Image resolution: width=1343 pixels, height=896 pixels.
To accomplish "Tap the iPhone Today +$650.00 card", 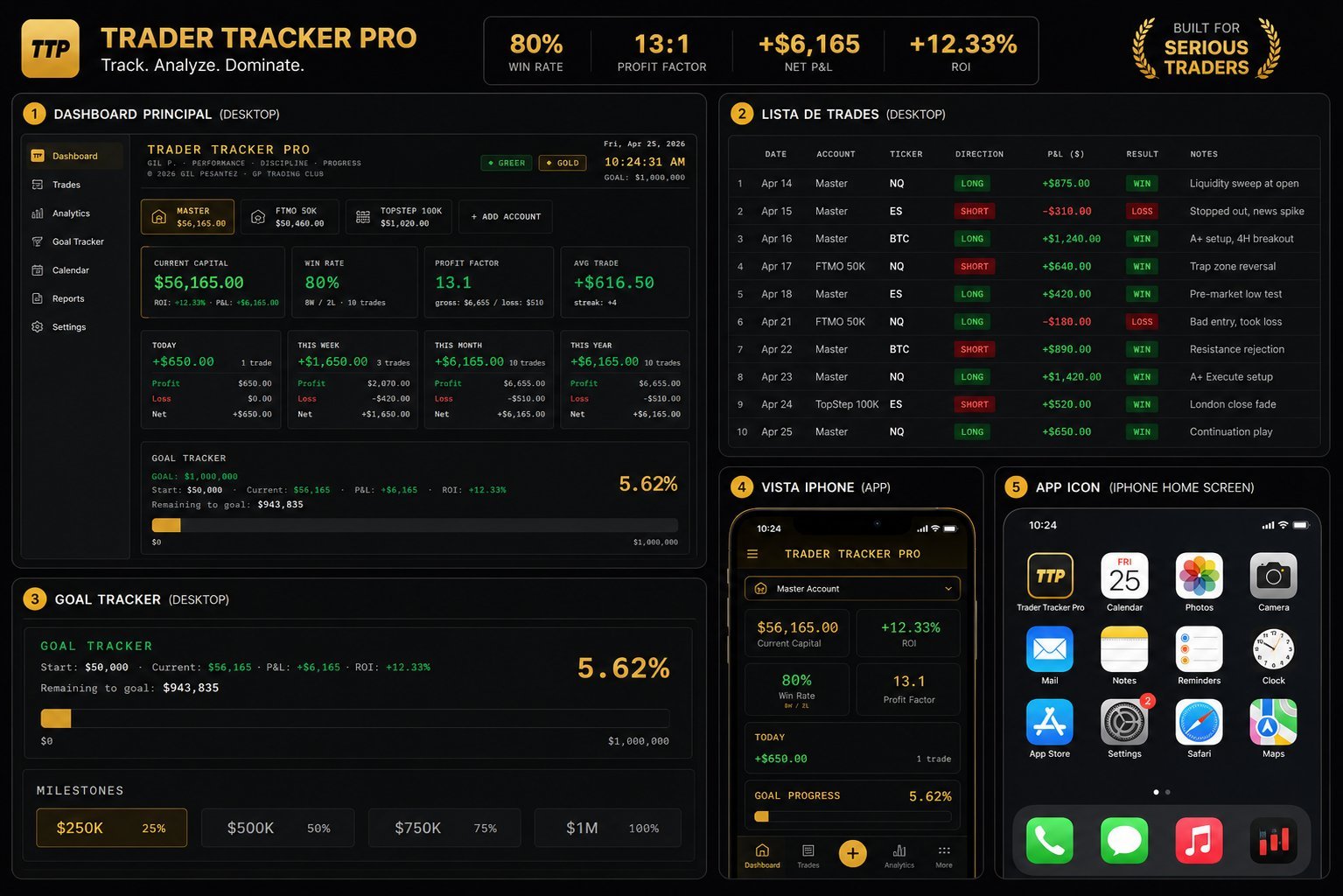I will click(852, 748).
